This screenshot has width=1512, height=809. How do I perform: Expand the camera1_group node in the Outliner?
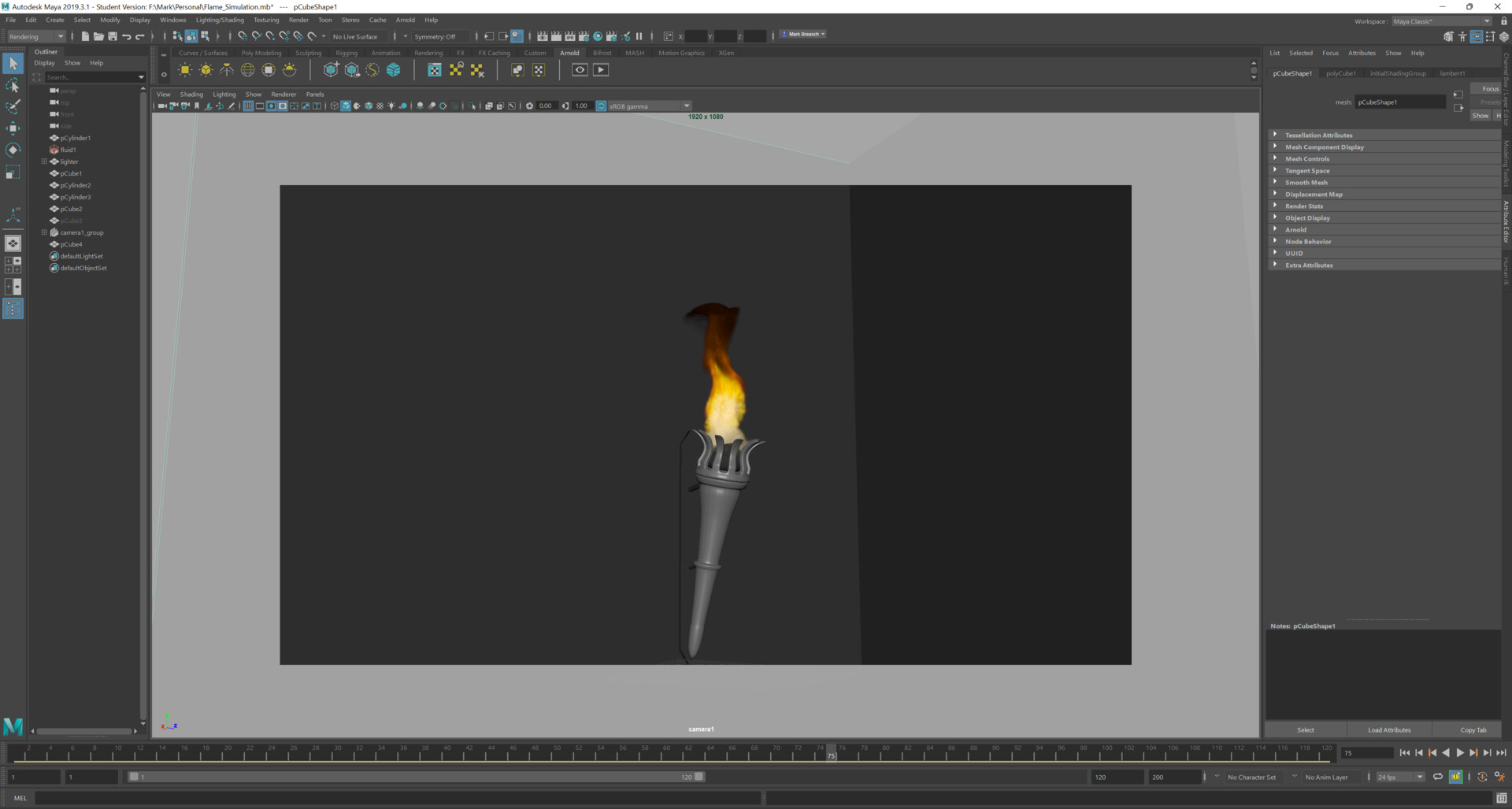[43, 232]
